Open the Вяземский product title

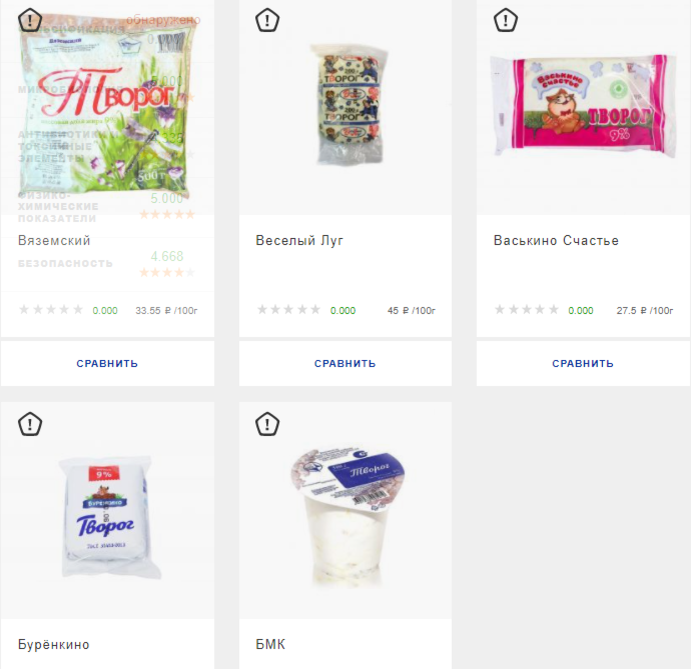(54, 241)
